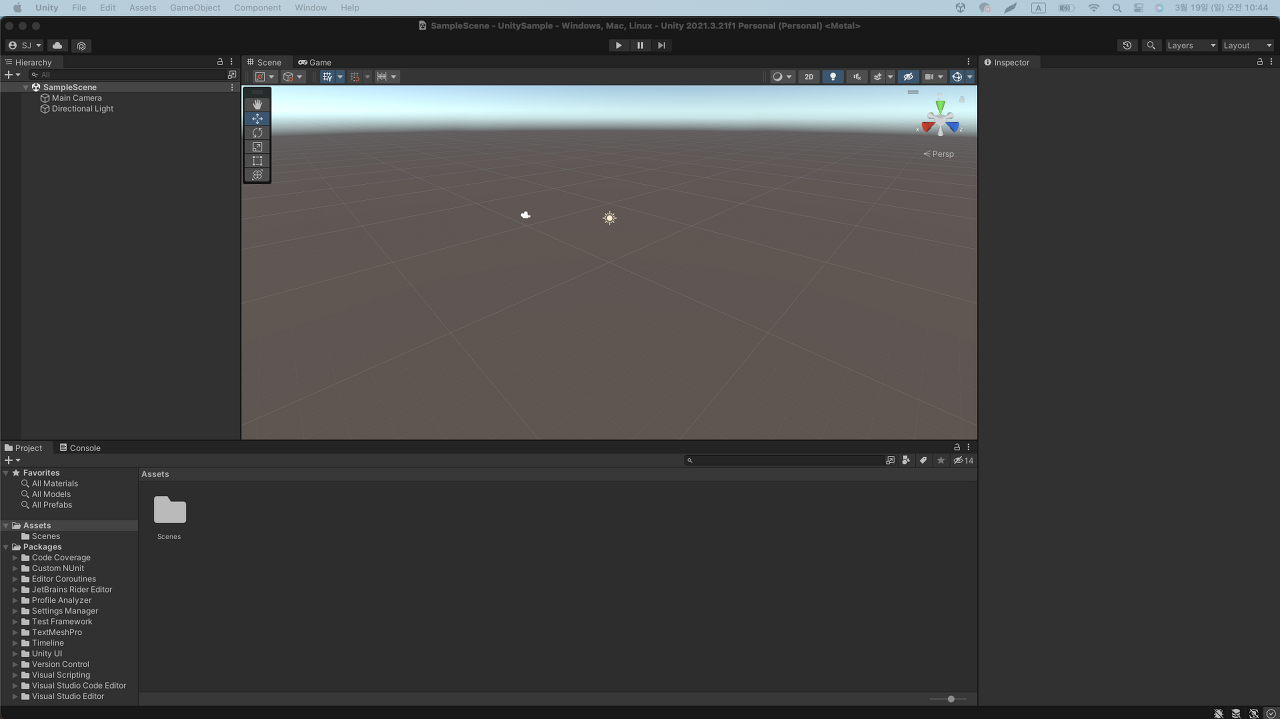Toggle camera preview icon in Scene toolbar

pyautogui.click(x=930, y=76)
